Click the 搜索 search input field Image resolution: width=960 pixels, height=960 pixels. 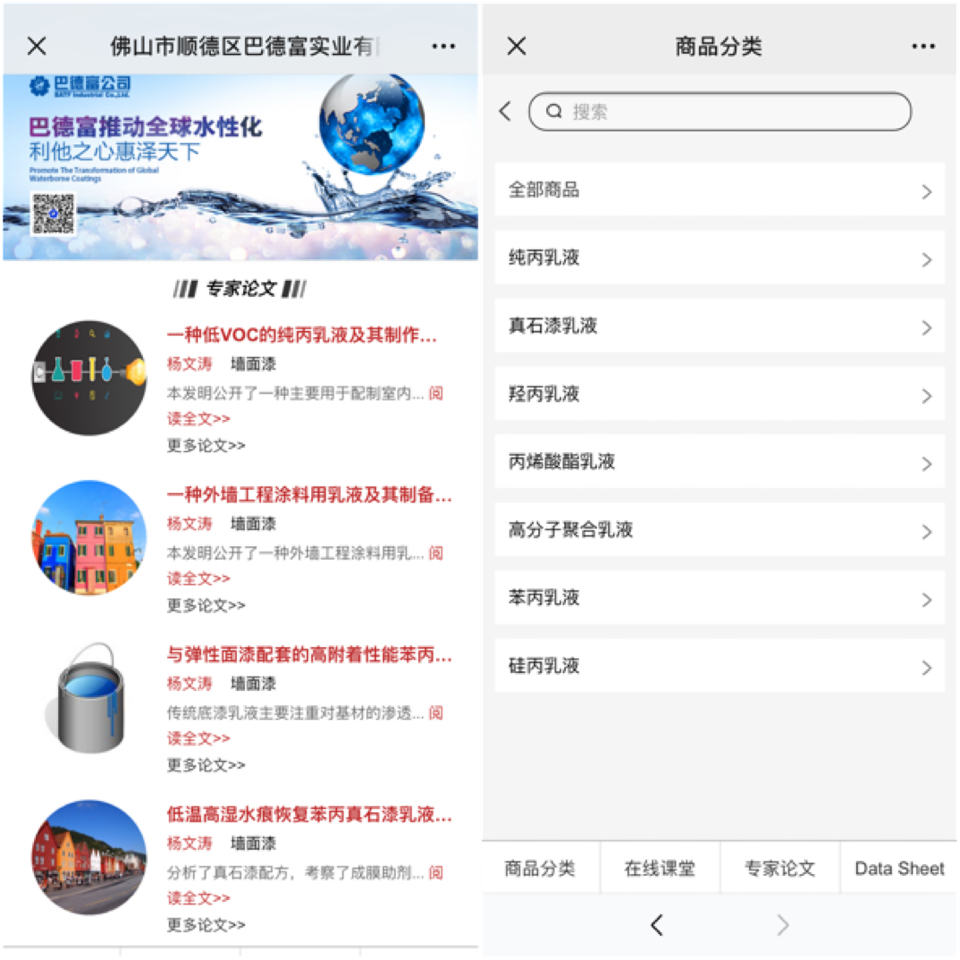720,111
